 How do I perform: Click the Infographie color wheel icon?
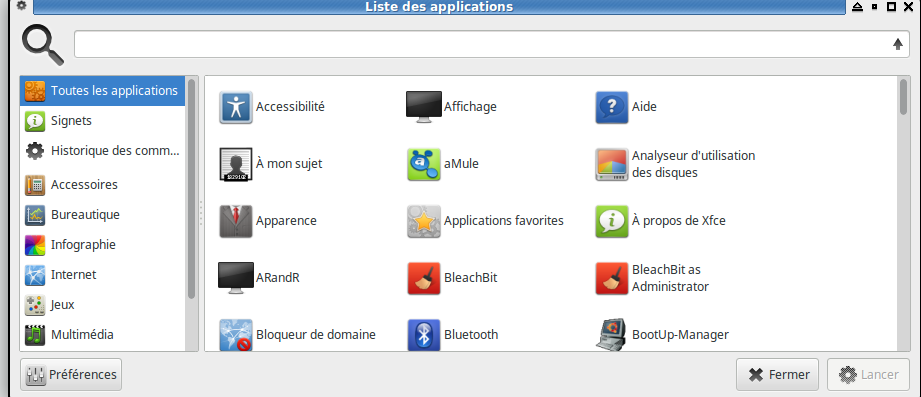[x=35, y=245]
